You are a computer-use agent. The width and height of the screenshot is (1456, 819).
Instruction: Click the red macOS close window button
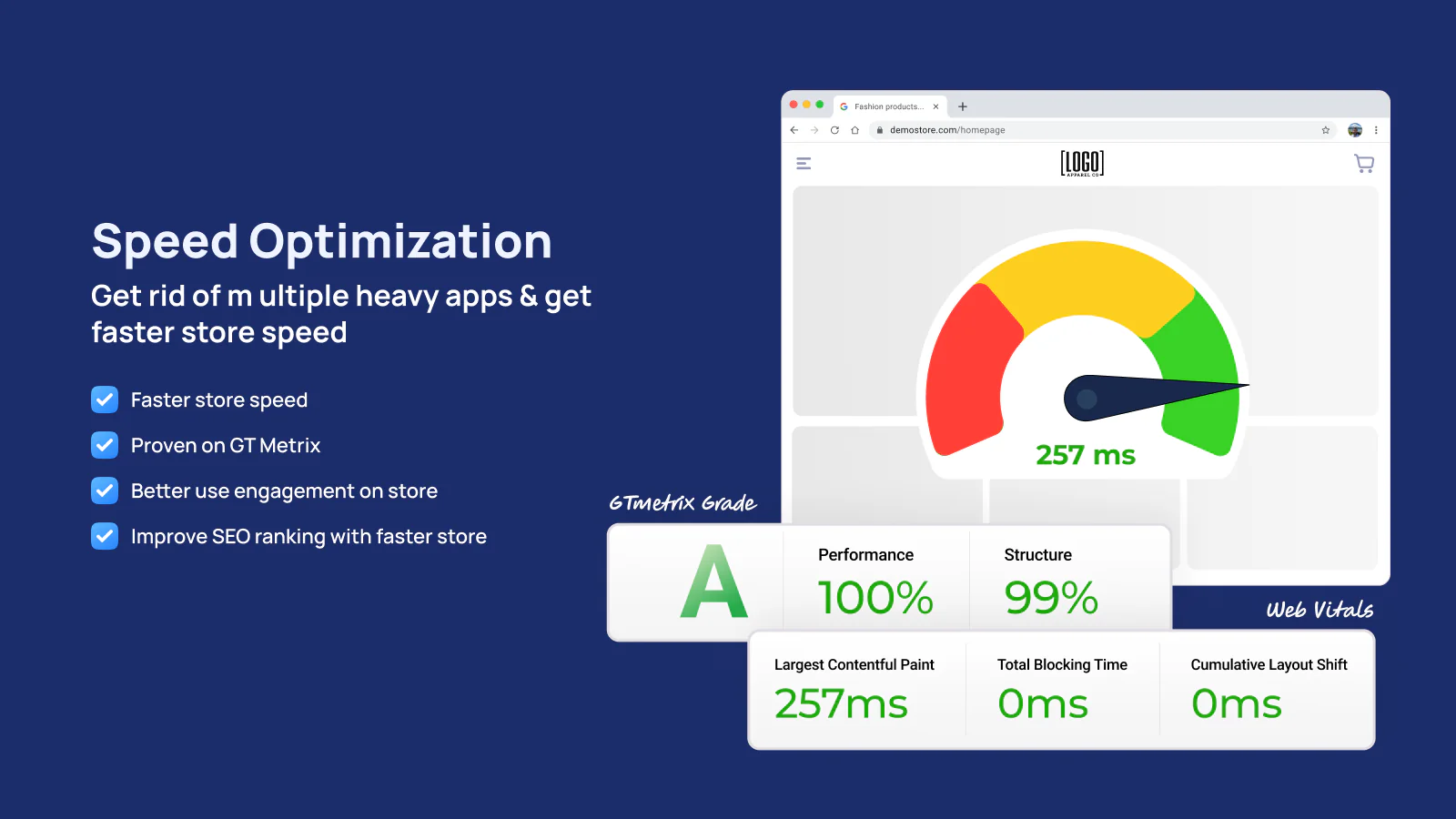click(794, 105)
